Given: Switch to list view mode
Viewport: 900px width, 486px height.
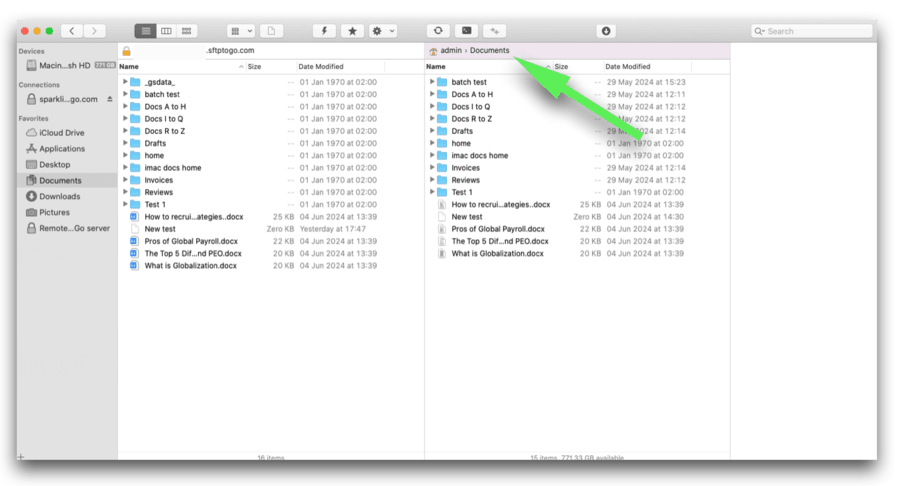Looking at the screenshot, I should pyautogui.click(x=146, y=31).
